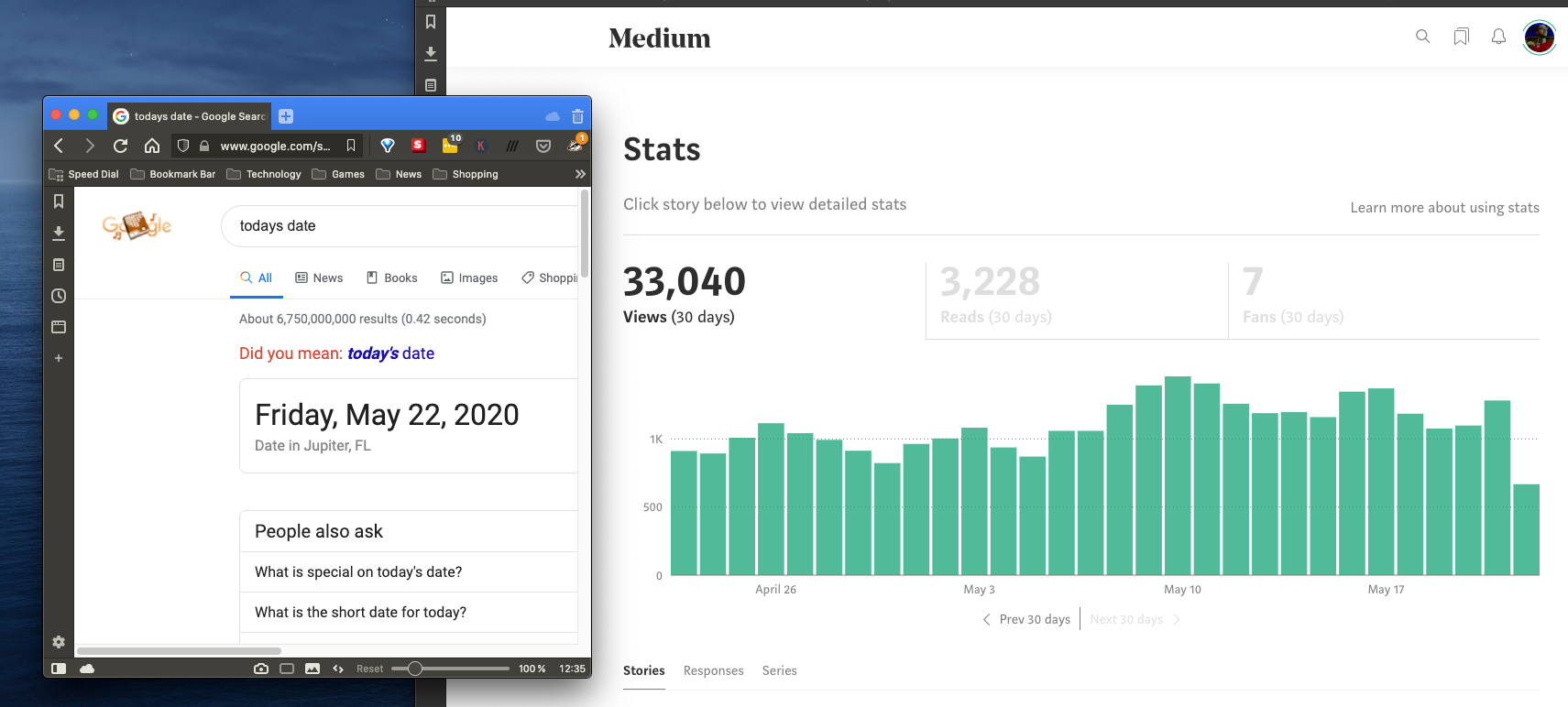
Task: Expand the Bookmark Bar folder
Action: [173, 174]
